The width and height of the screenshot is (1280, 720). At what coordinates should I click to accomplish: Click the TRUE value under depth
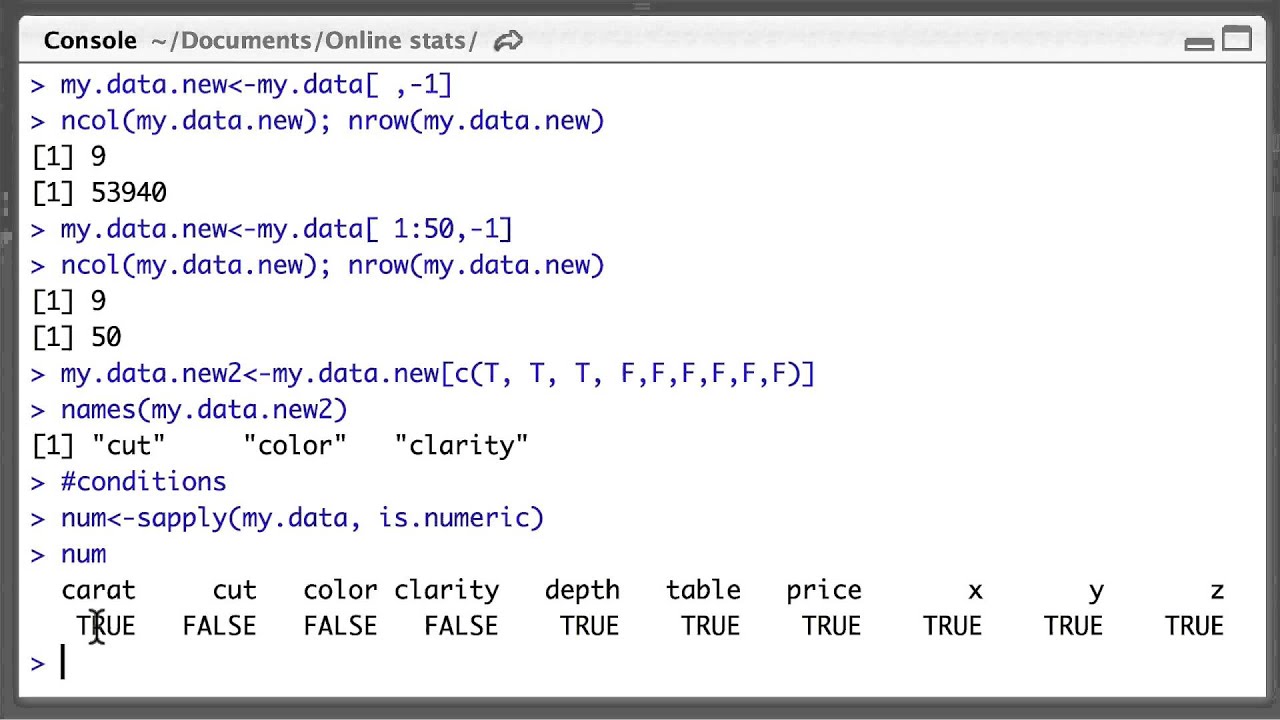coord(589,626)
